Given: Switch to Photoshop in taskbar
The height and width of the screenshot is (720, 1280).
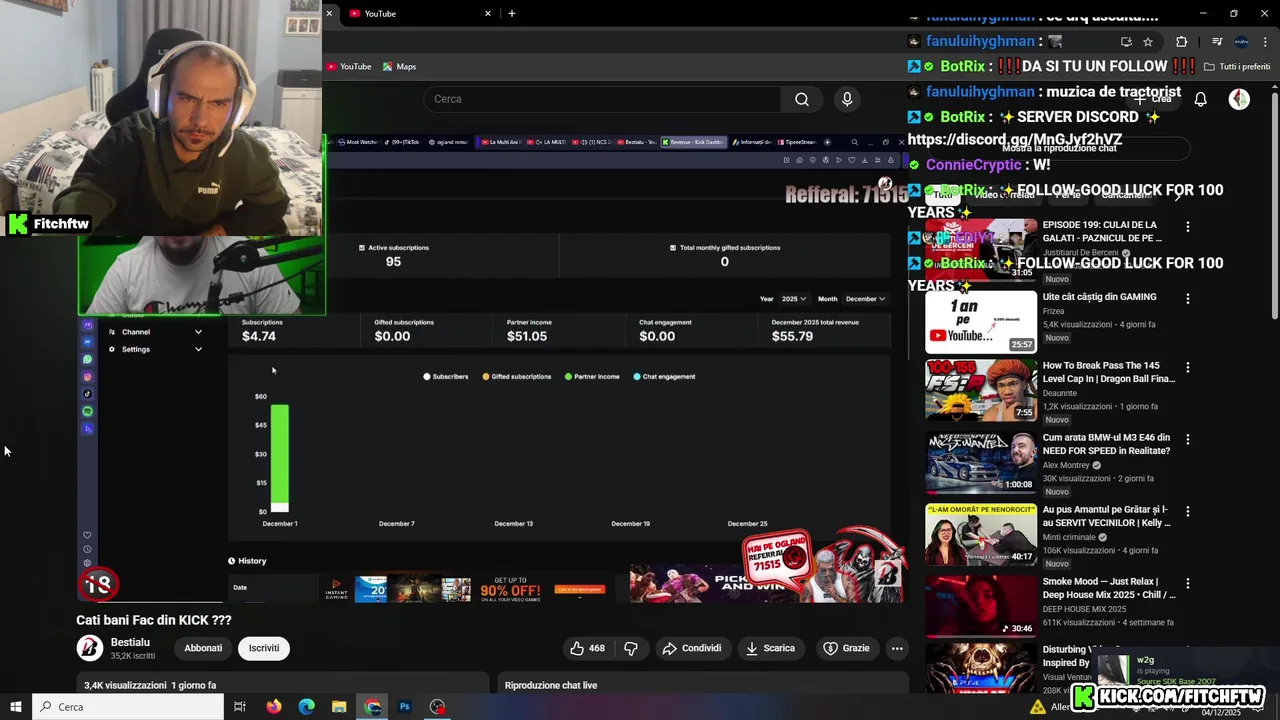Looking at the screenshot, I should 405,707.
